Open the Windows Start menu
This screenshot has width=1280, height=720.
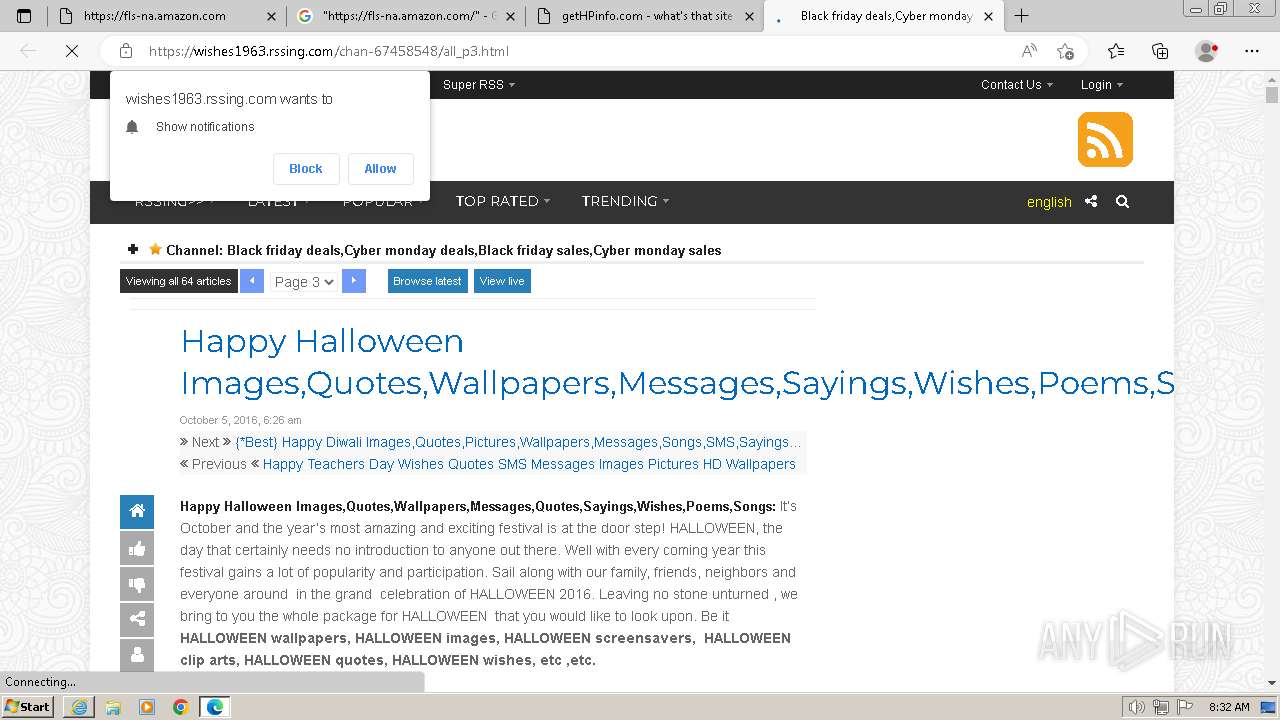coord(27,707)
